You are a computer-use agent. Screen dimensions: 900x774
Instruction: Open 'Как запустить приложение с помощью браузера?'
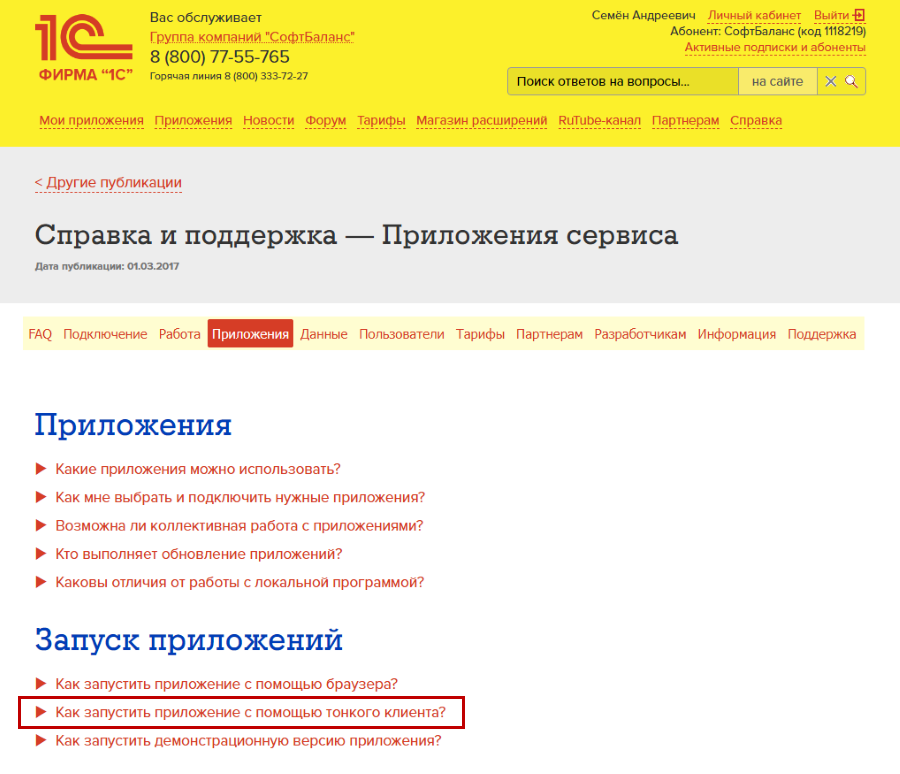click(x=227, y=684)
